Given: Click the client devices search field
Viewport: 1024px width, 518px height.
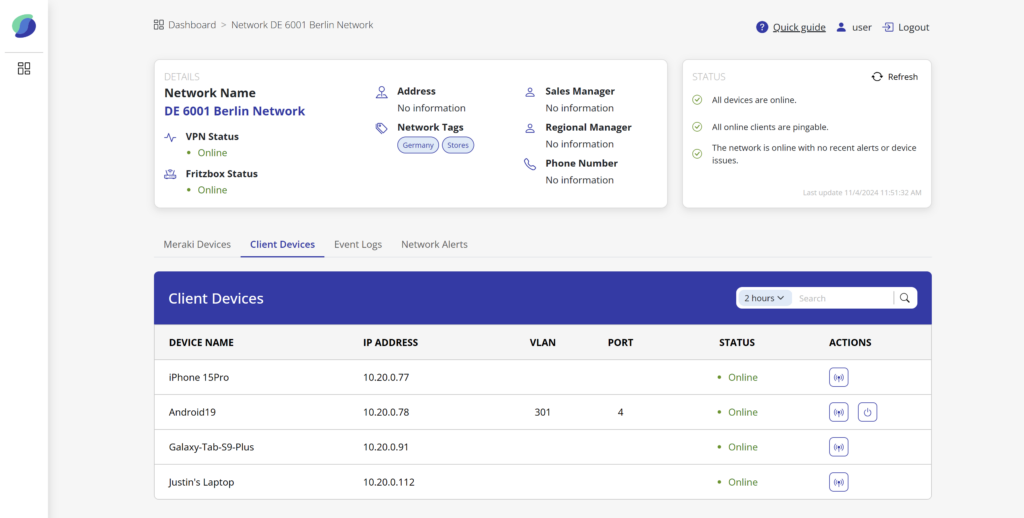Looking at the screenshot, I should pyautogui.click(x=842, y=298).
